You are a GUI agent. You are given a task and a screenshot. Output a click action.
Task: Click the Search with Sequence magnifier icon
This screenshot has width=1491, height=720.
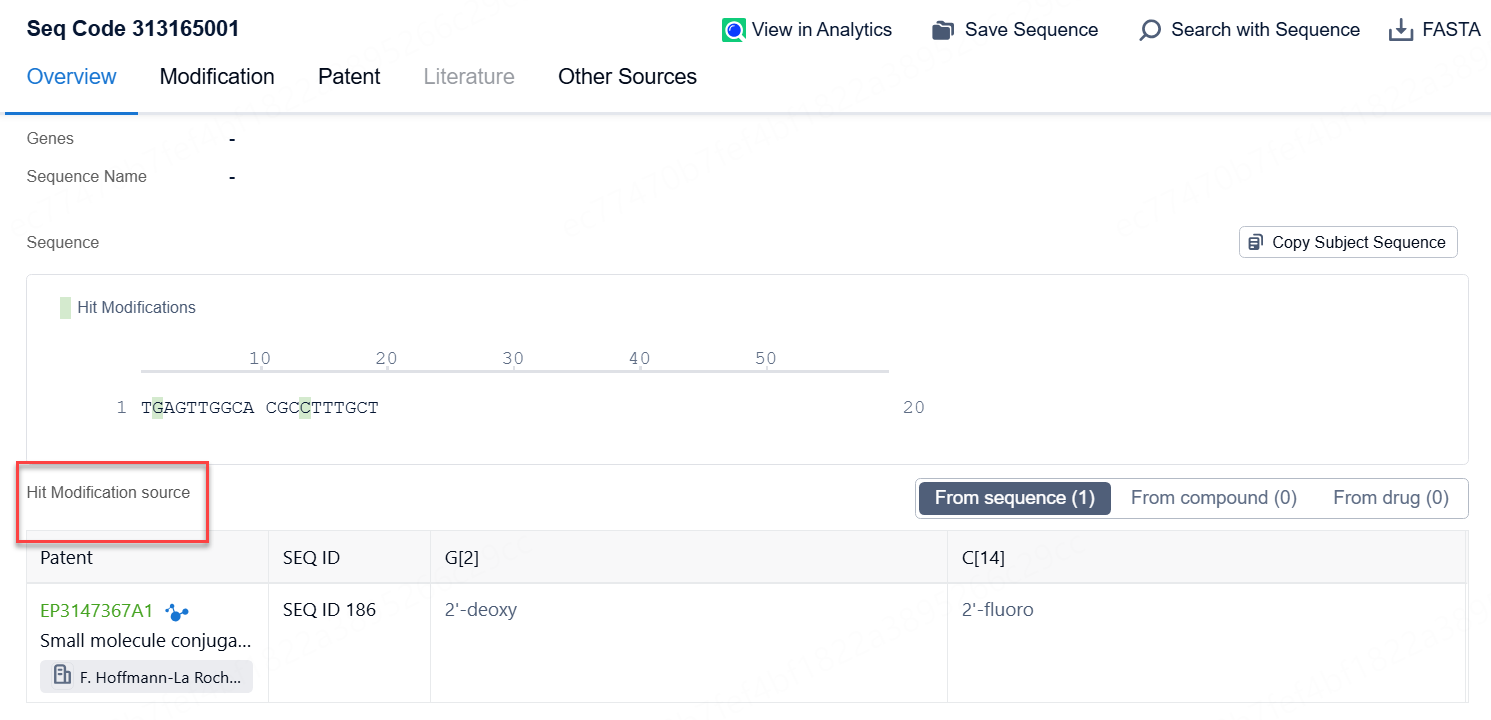pos(1150,30)
